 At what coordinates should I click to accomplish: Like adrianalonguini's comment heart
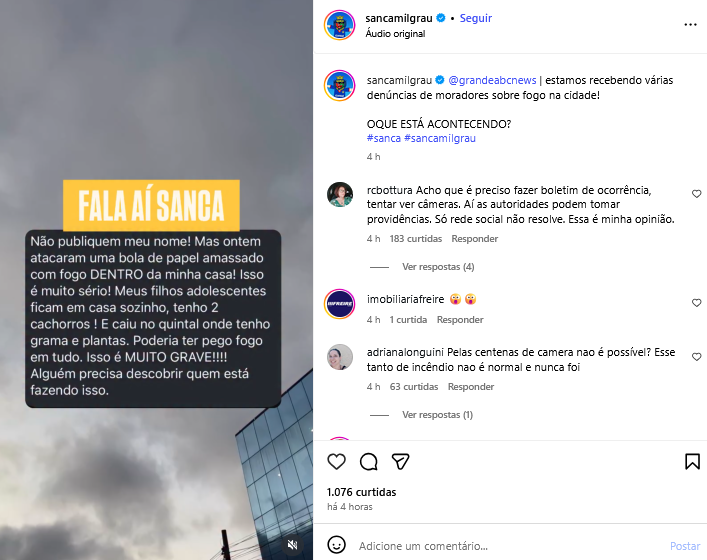(697, 357)
